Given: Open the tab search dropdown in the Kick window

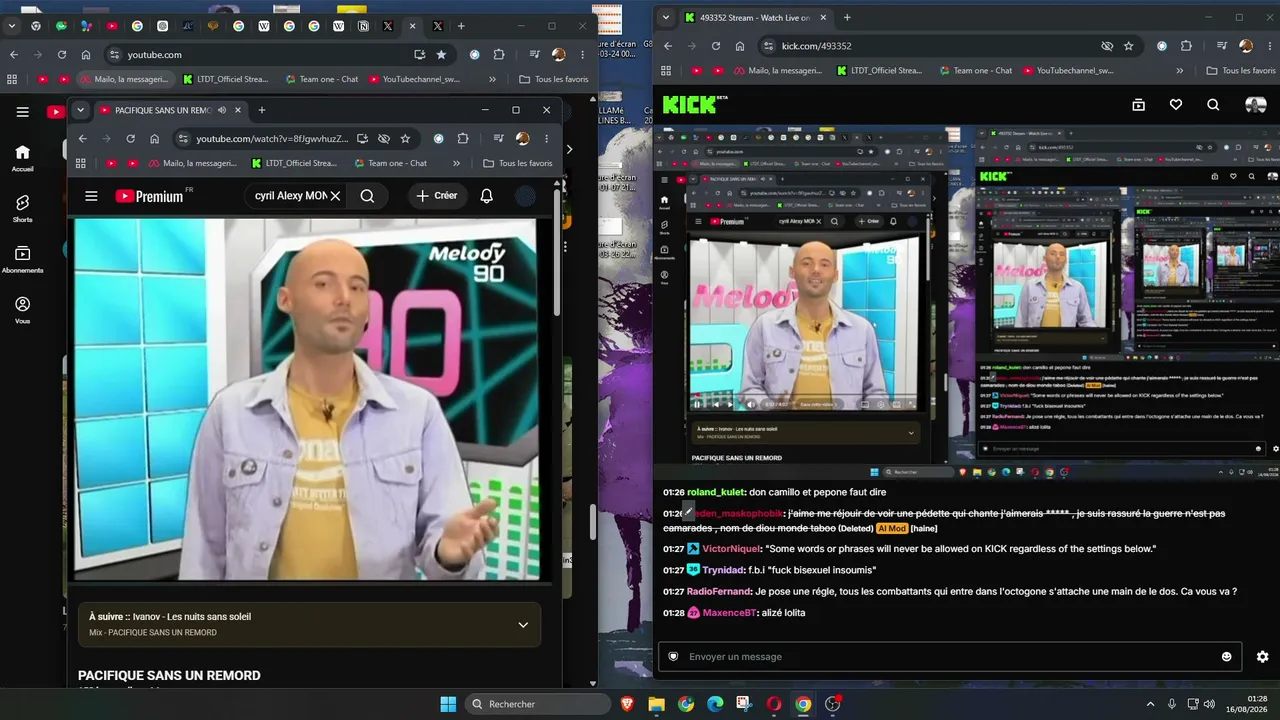Looking at the screenshot, I should tap(666, 17).
